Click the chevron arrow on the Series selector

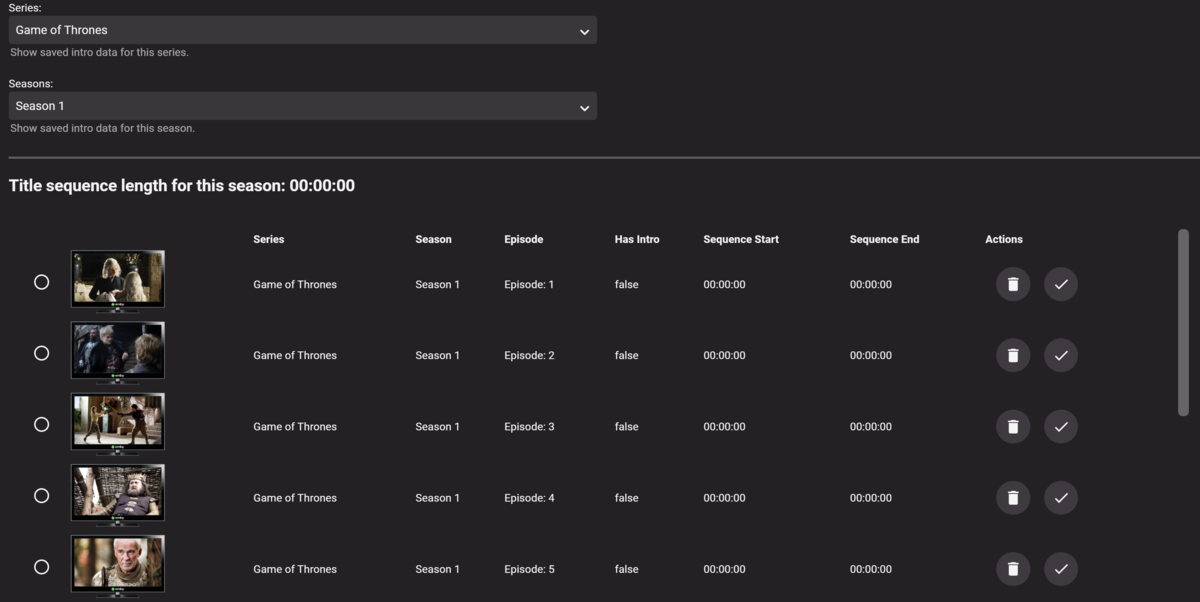[584, 32]
